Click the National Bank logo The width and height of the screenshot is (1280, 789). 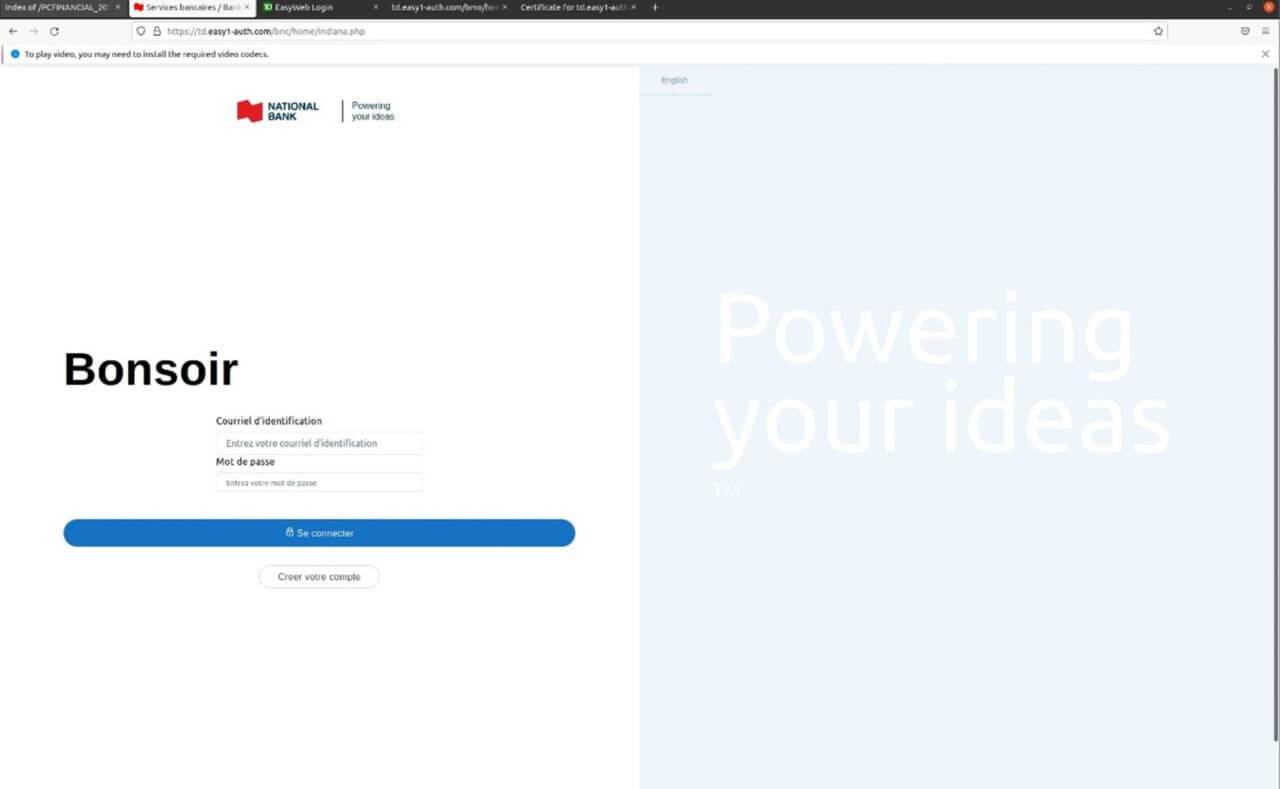[278, 111]
